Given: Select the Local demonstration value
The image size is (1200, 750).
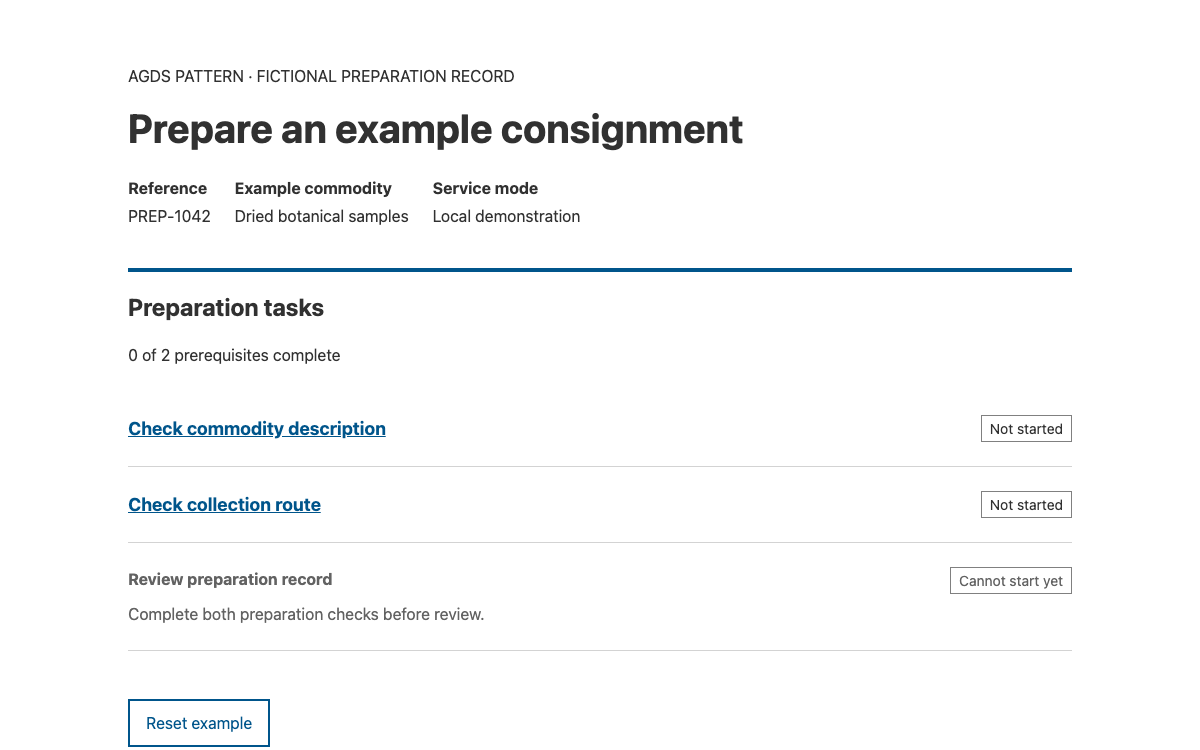Looking at the screenshot, I should coord(506,216).
